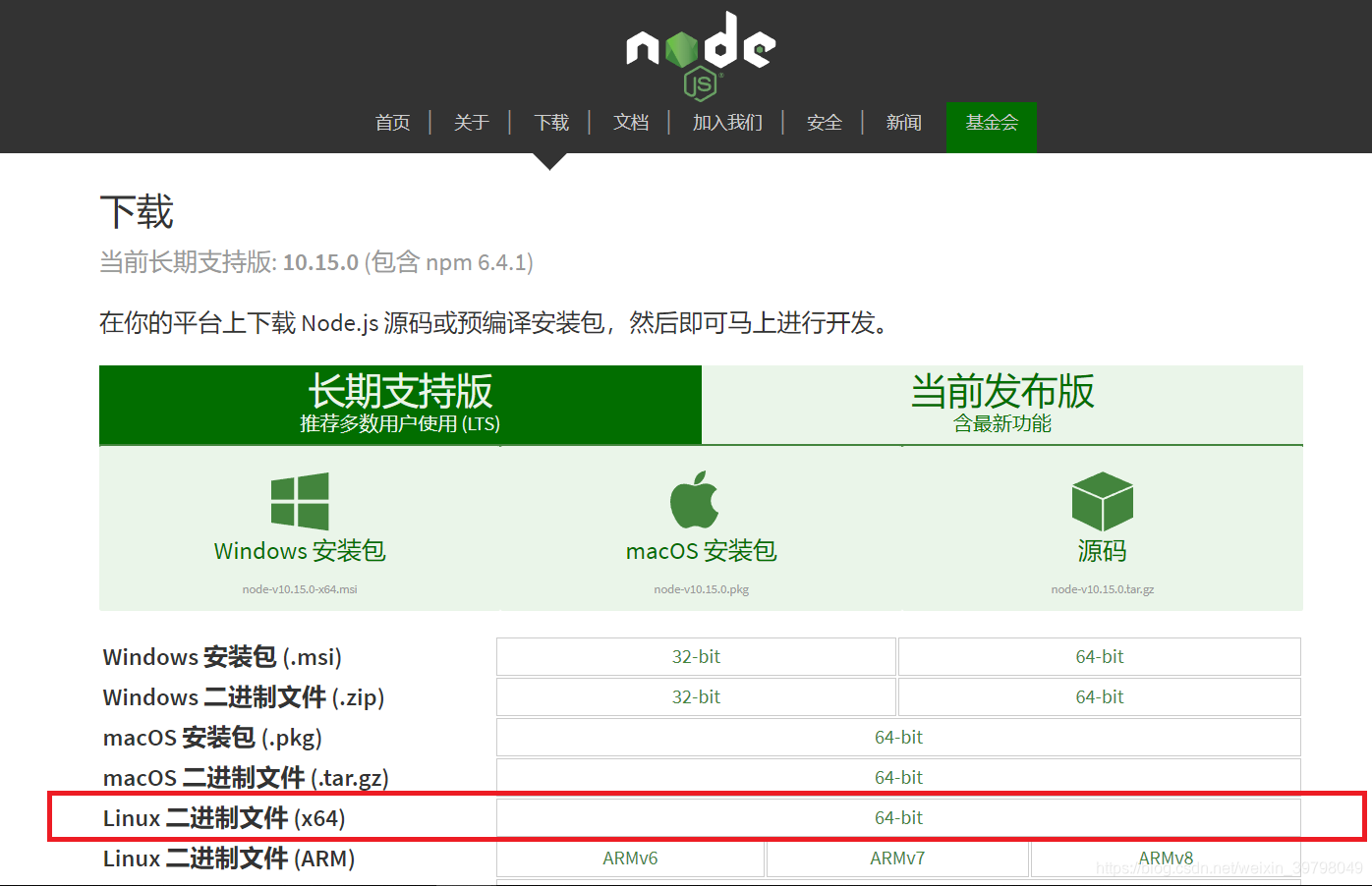Click the 下载 page heading
The width and height of the screenshot is (1372, 886).
[137, 212]
